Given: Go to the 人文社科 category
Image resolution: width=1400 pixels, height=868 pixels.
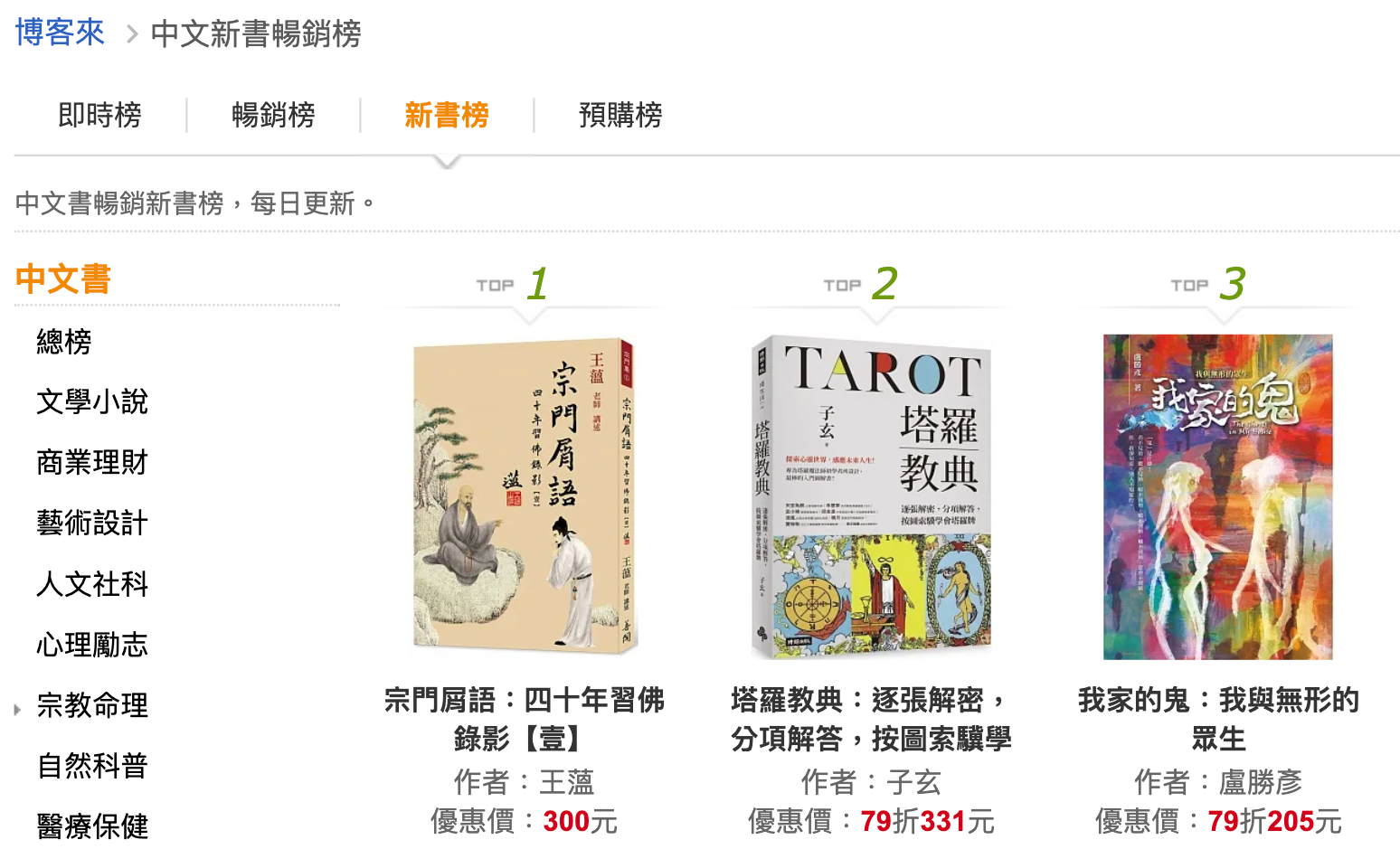Looking at the screenshot, I should coord(92,584).
